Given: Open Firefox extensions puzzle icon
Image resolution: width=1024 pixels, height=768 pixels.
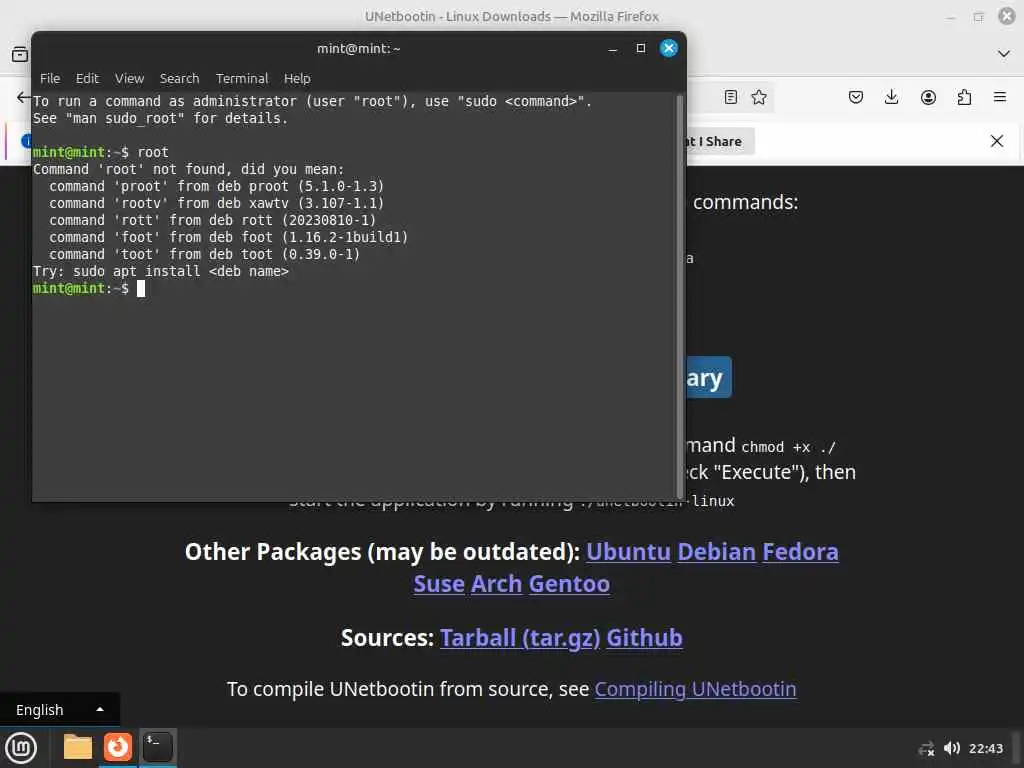Looking at the screenshot, I should [964, 97].
